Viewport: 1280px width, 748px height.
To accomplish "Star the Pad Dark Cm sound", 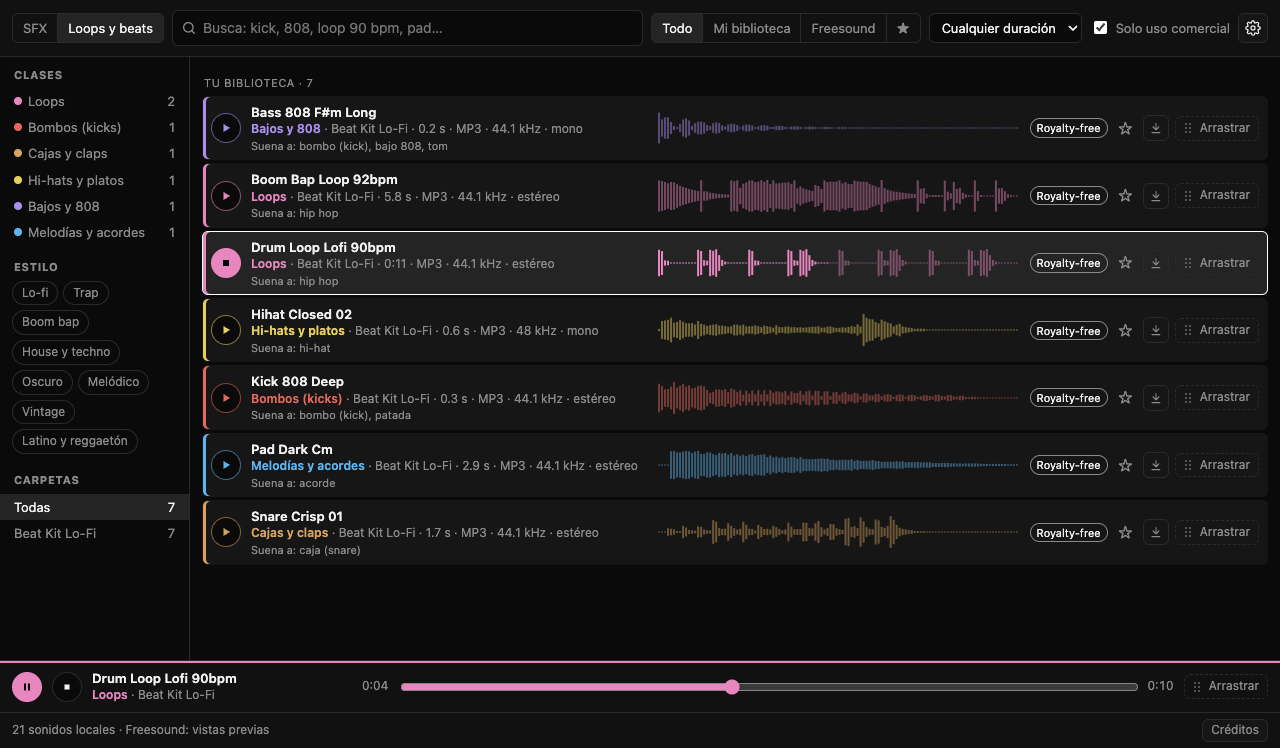I will [x=1125, y=465].
